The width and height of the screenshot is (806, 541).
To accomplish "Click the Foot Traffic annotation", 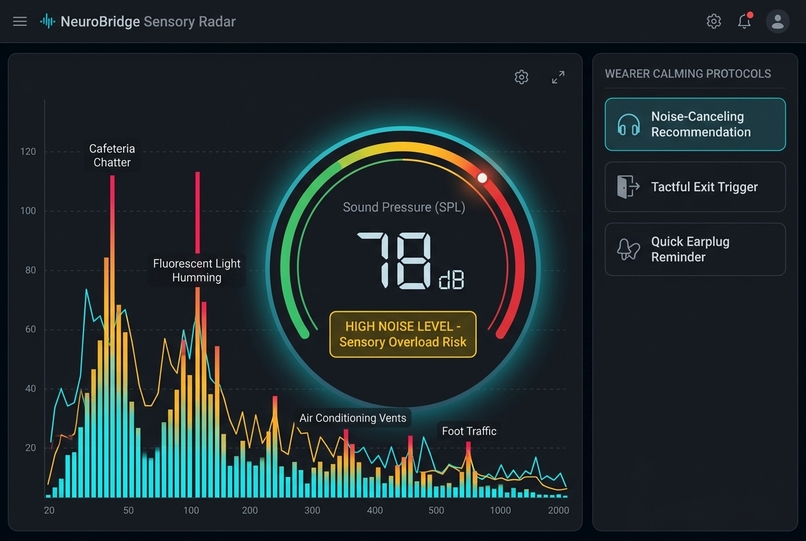I will pyautogui.click(x=469, y=431).
